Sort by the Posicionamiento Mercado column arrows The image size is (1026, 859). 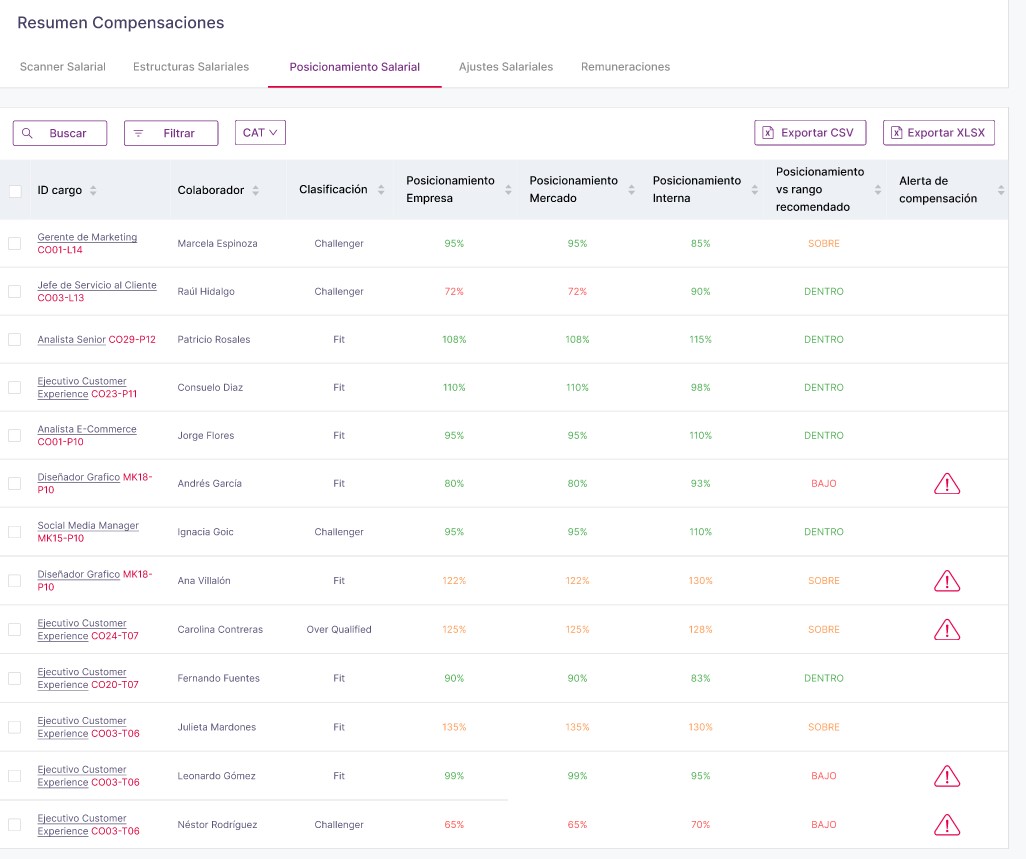coord(632,190)
